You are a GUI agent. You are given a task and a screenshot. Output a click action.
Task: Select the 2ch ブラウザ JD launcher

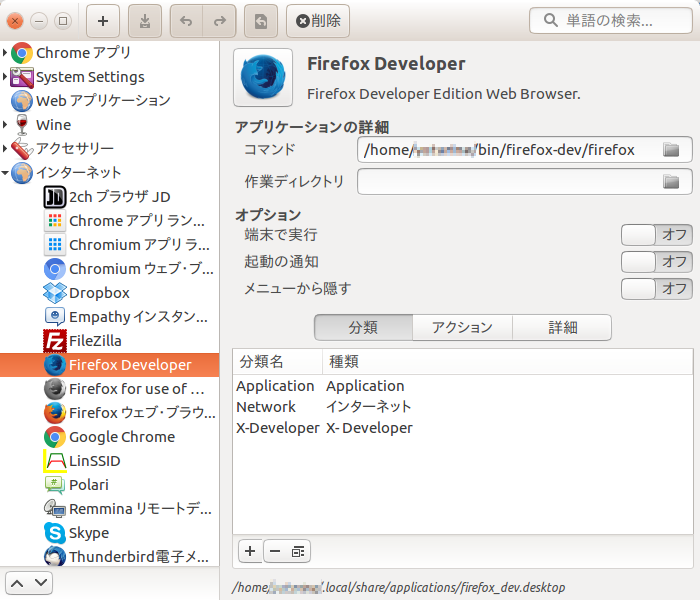point(109,197)
